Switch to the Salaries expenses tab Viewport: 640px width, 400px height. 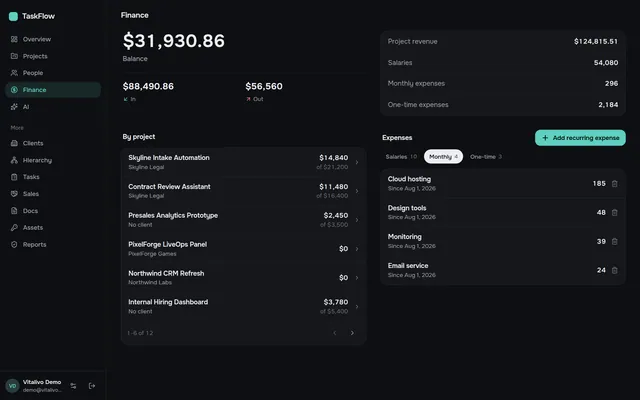pos(401,157)
